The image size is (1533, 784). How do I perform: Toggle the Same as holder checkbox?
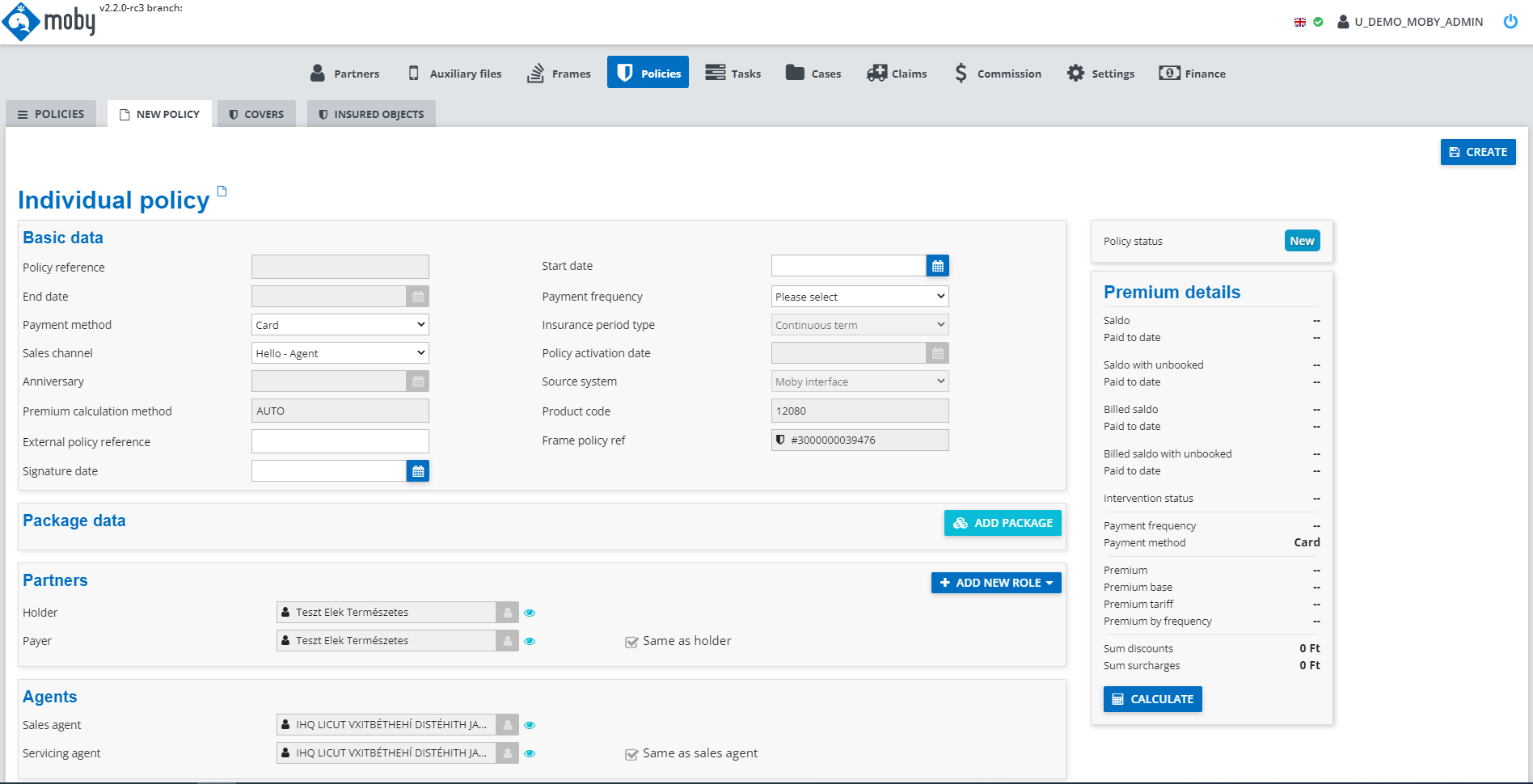click(x=631, y=642)
